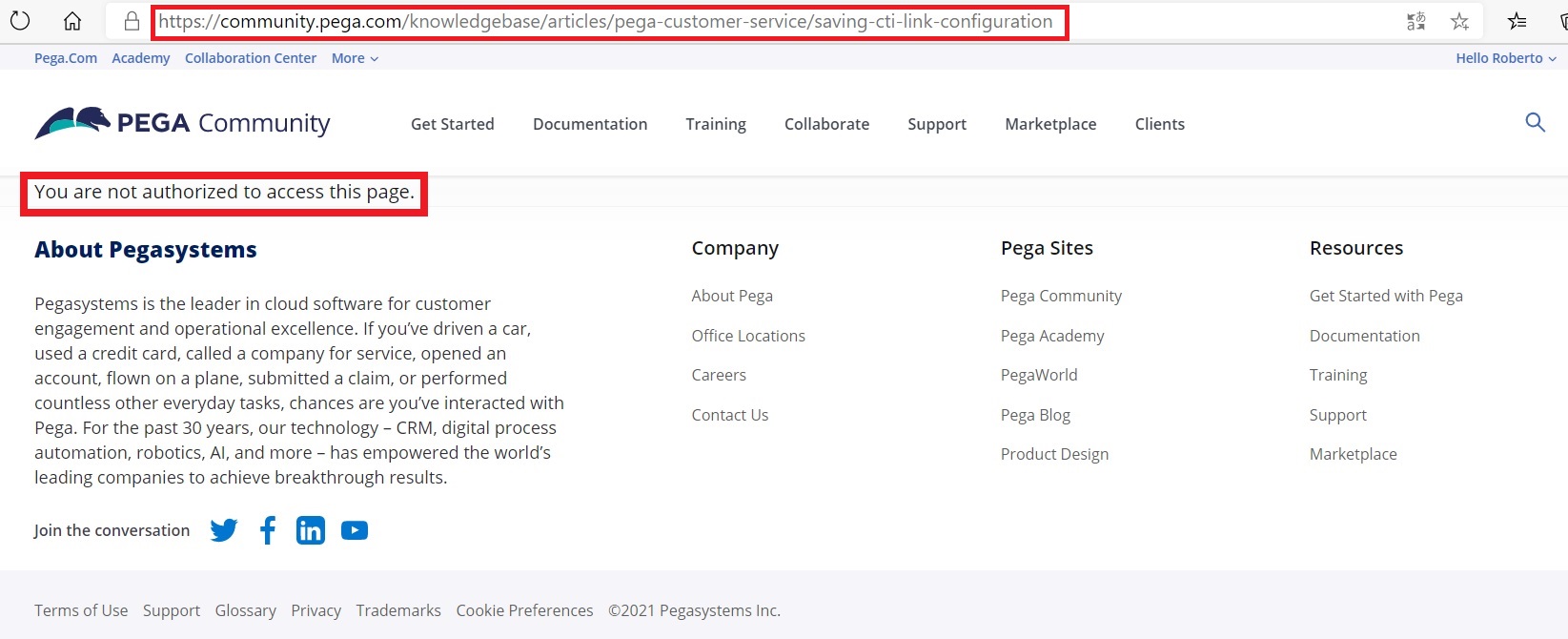Open the Training nav menu
The height and width of the screenshot is (639, 1568).
click(x=716, y=124)
